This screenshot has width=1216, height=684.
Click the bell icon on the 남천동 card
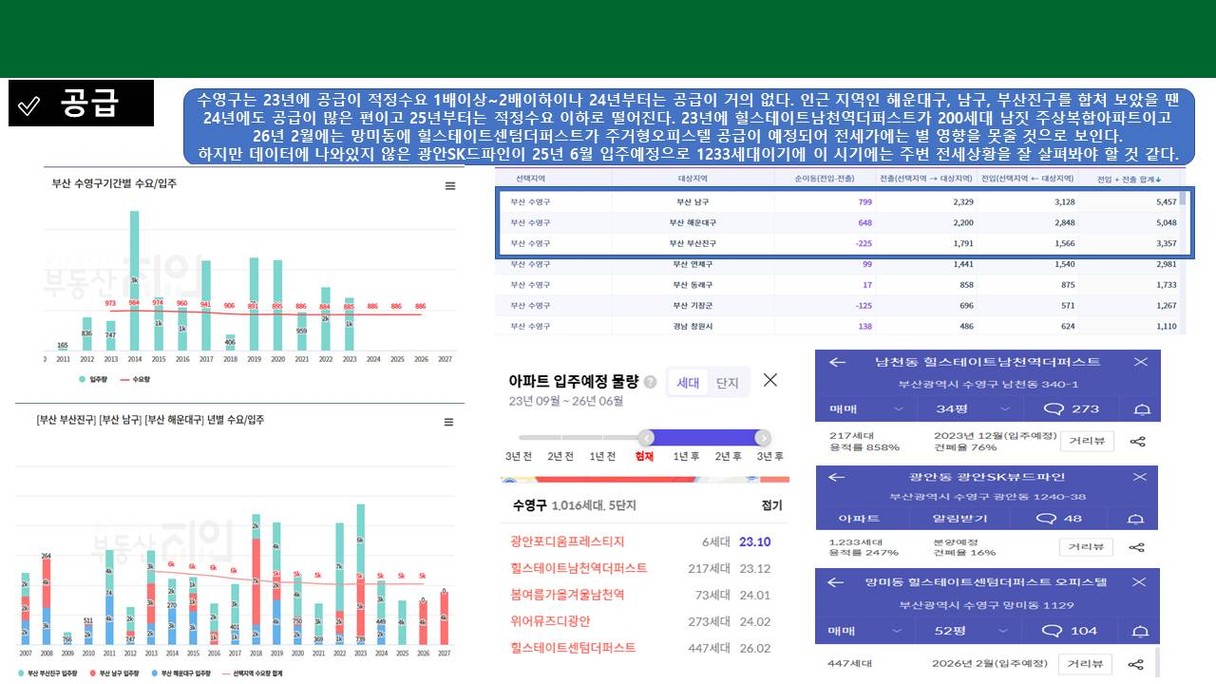click(1140, 409)
